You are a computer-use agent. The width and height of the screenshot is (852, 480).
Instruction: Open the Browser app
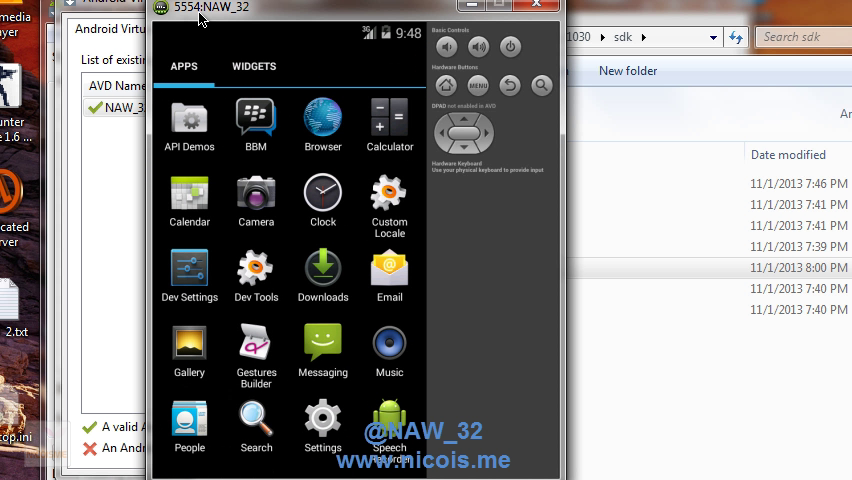tap(323, 125)
